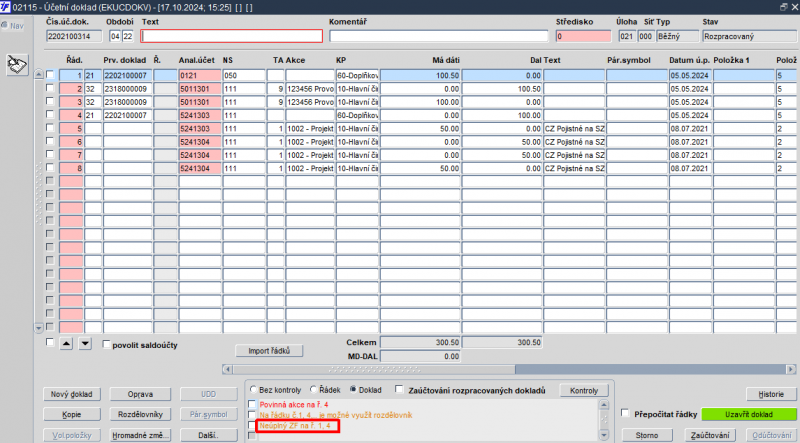Select the Bez kontroly radio option

click(x=253, y=389)
